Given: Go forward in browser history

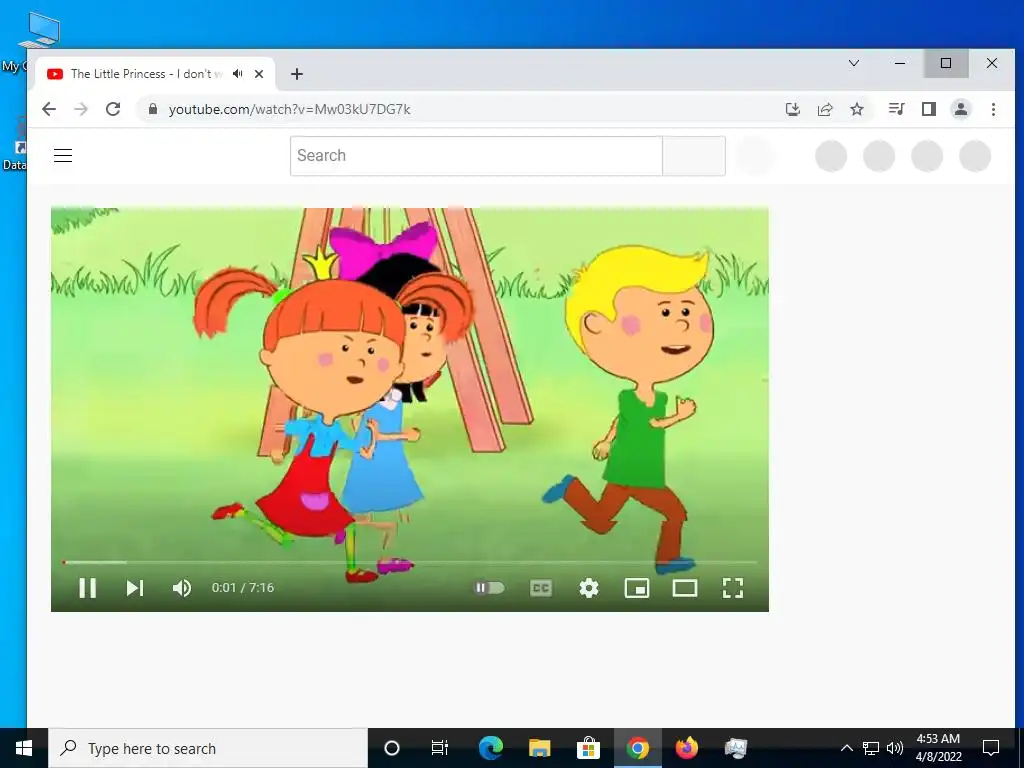Looking at the screenshot, I should tap(81, 109).
